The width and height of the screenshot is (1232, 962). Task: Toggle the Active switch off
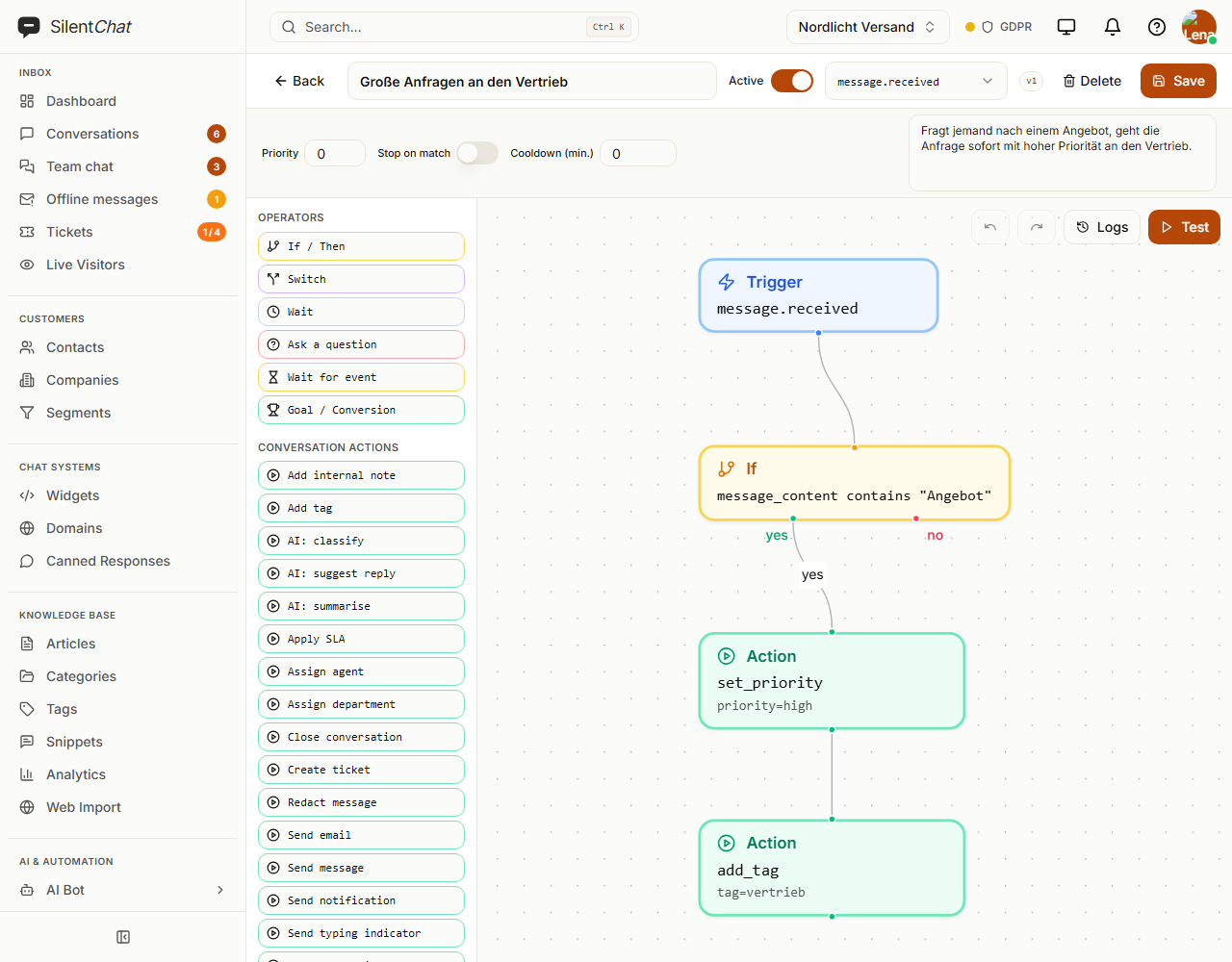coord(792,81)
